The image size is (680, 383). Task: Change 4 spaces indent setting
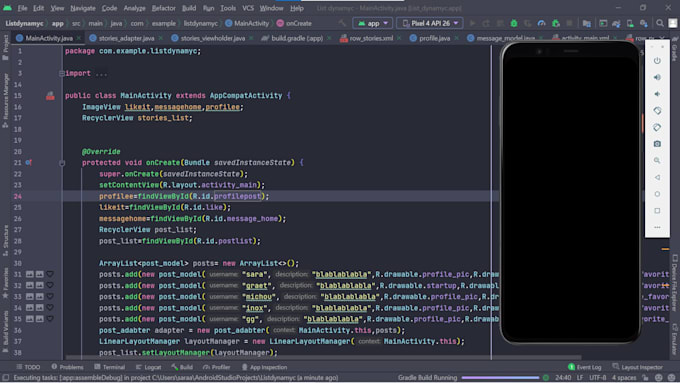[x=624, y=377]
